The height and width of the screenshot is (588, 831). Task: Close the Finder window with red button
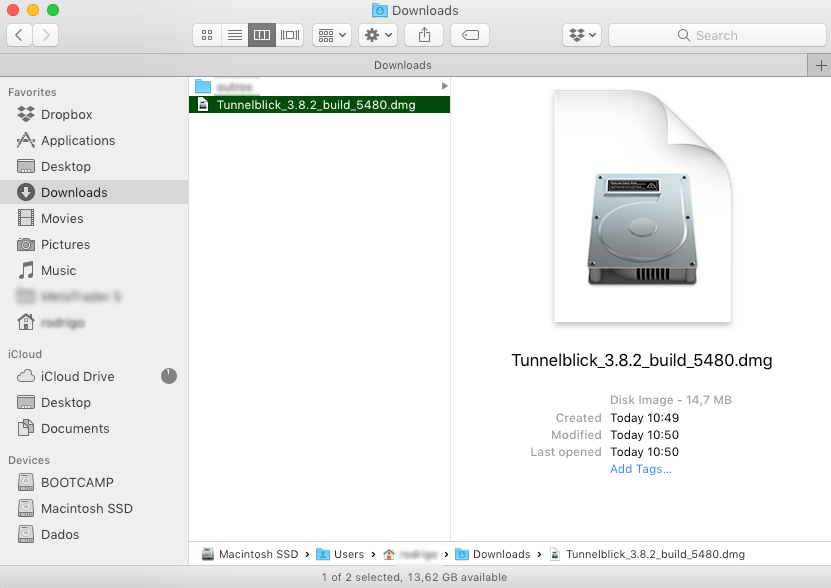(x=13, y=10)
